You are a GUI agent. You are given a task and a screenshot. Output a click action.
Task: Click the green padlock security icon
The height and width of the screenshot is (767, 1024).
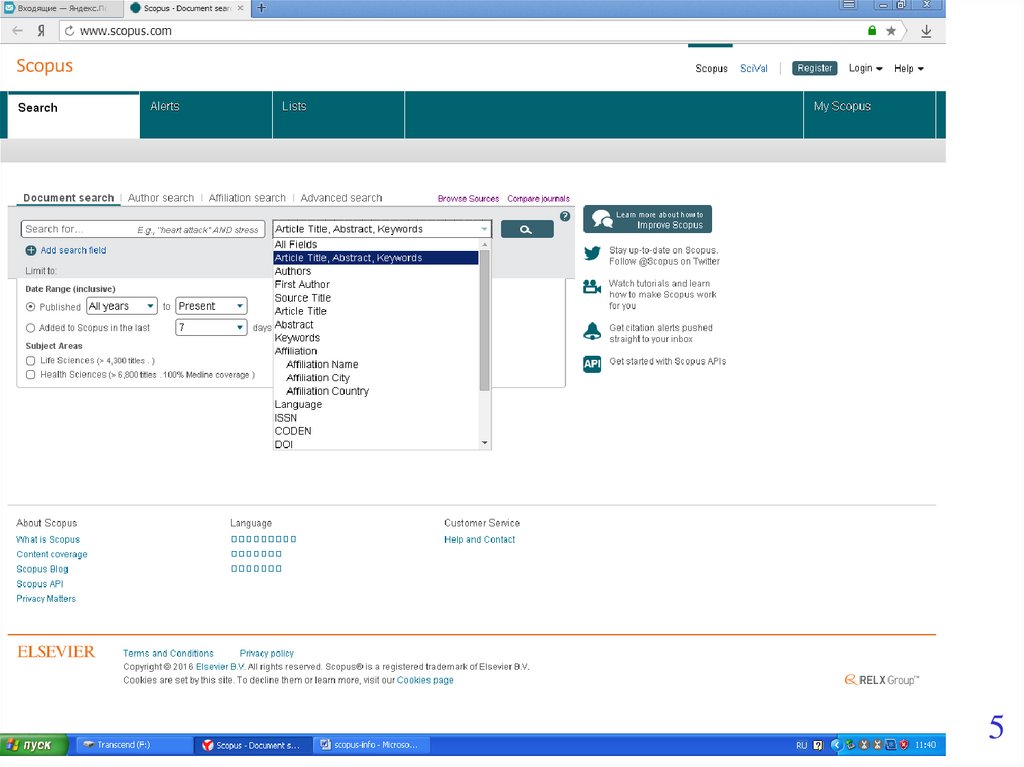pyautogui.click(x=872, y=30)
